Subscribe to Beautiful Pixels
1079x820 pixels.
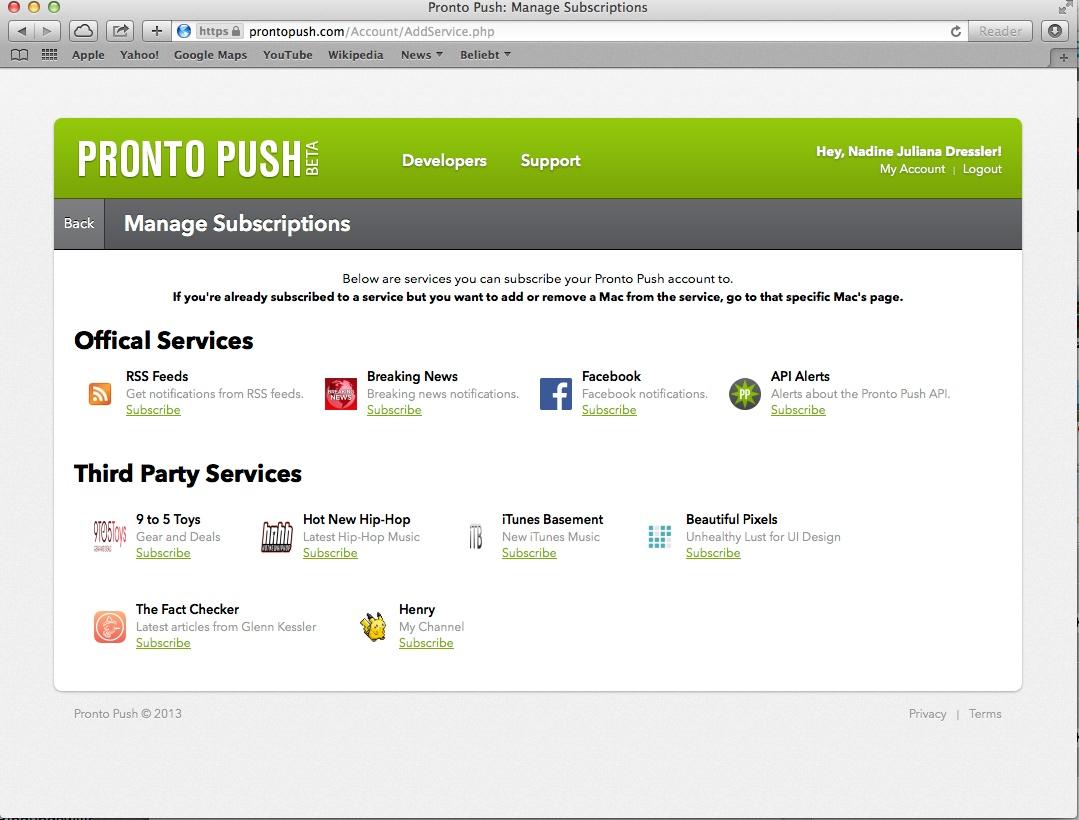[713, 553]
